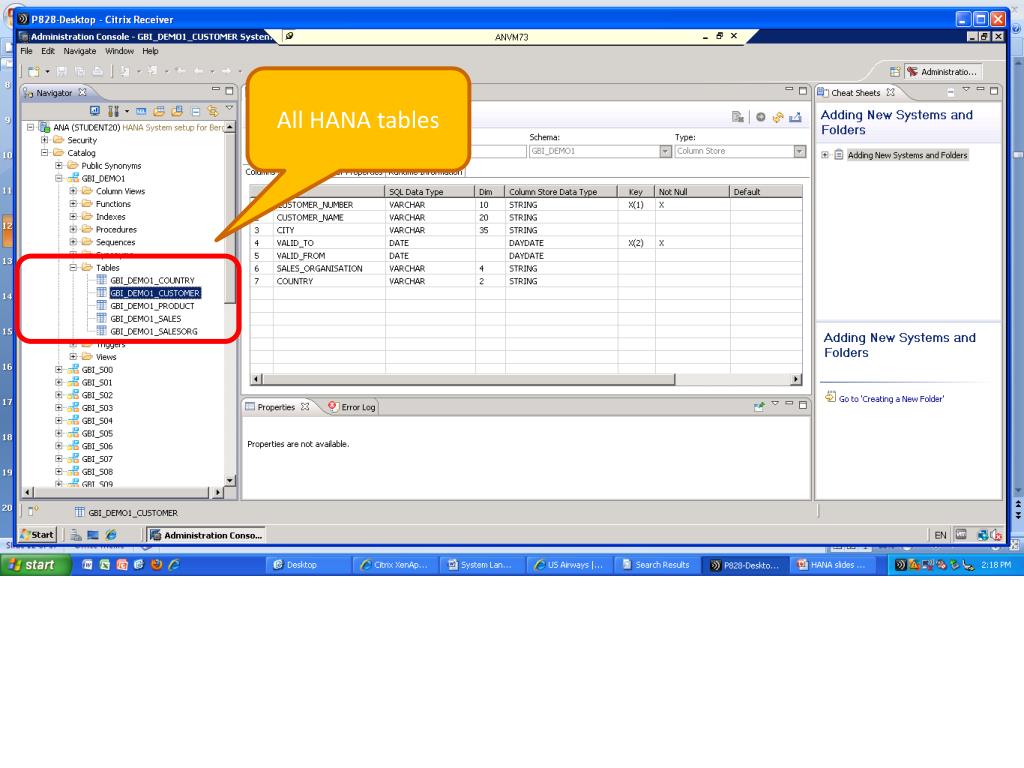Switch to the Error Log tab
This screenshot has width=1024, height=768.
pos(351,407)
